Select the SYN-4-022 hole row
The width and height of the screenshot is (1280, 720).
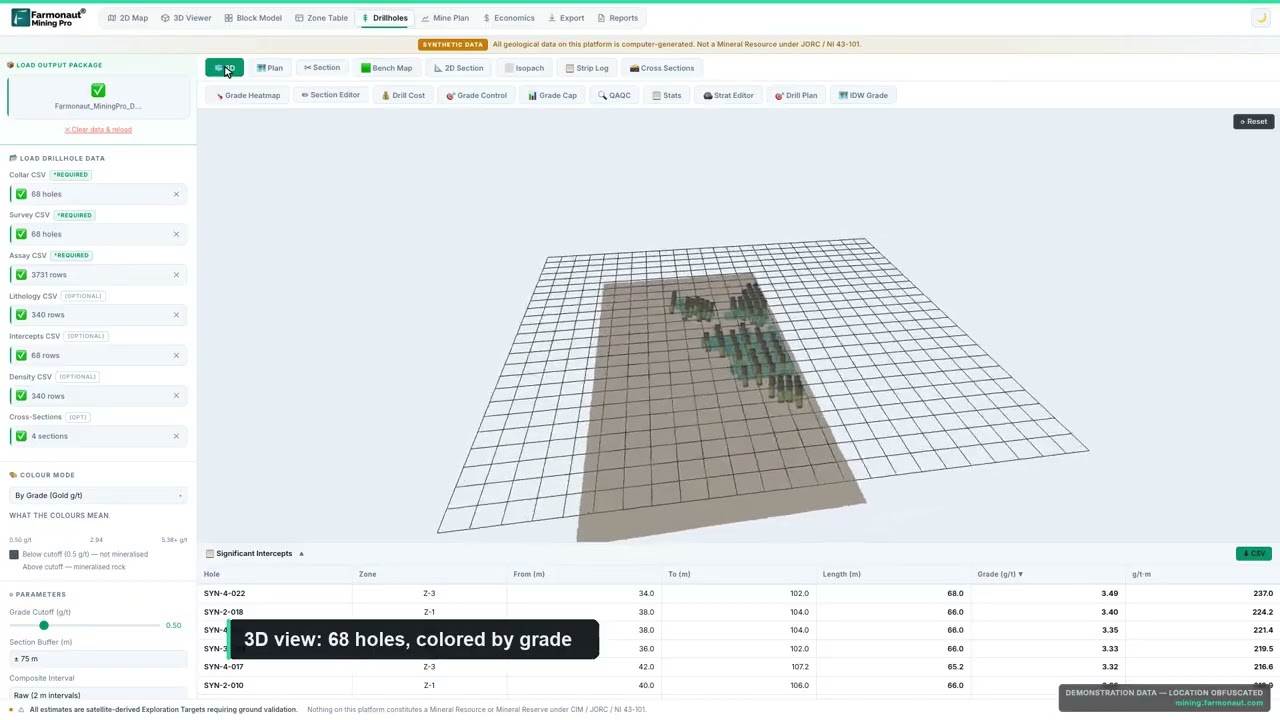(738, 593)
